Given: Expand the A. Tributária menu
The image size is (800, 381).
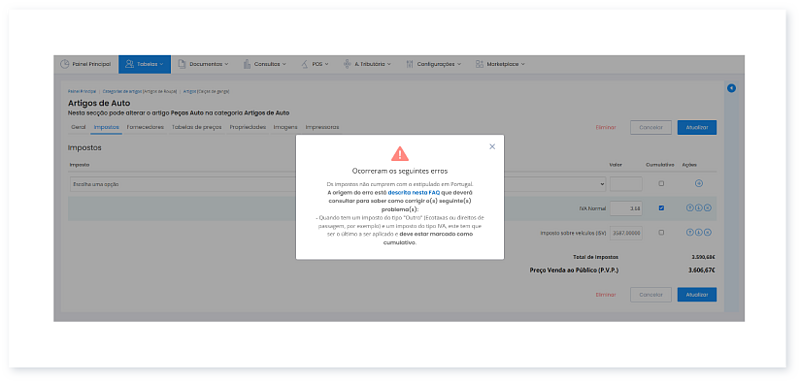Looking at the screenshot, I should [x=367, y=64].
